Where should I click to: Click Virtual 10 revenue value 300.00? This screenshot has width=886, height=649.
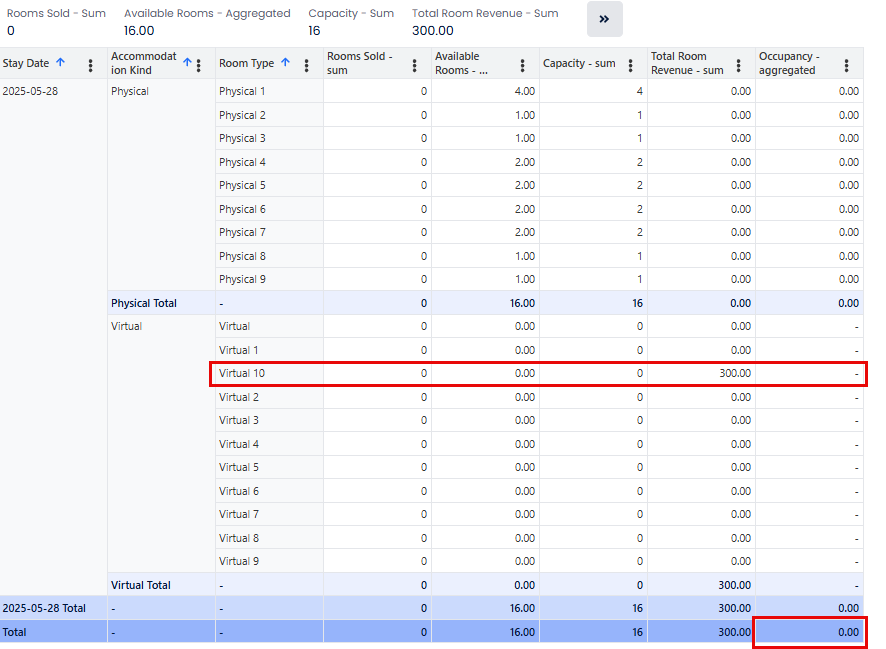point(733,374)
